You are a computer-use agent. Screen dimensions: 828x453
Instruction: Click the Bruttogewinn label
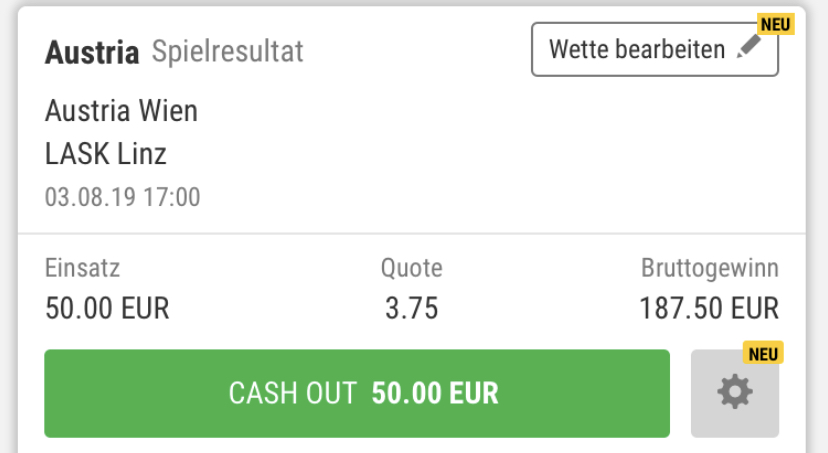[x=710, y=268]
